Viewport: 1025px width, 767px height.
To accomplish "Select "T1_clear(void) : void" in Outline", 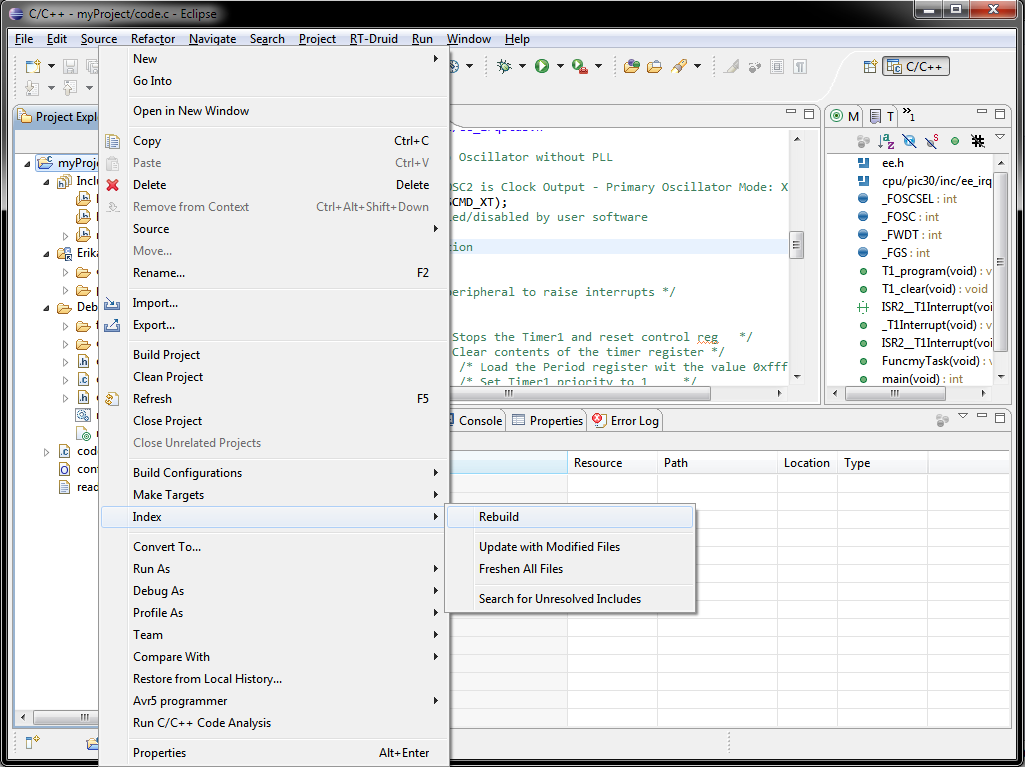I will (x=934, y=289).
